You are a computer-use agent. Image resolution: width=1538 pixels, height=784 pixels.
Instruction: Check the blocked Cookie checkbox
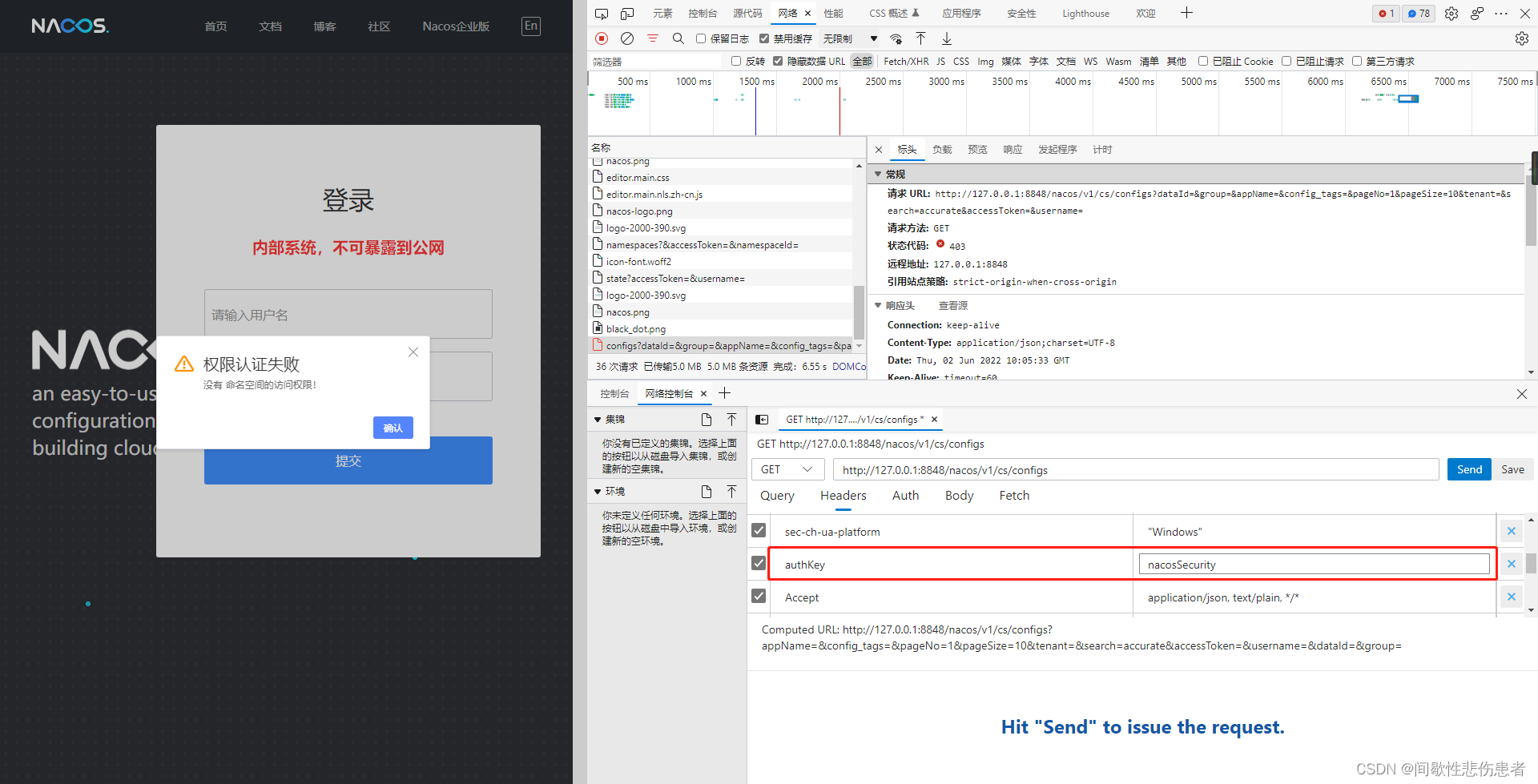click(x=1203, y=61)
